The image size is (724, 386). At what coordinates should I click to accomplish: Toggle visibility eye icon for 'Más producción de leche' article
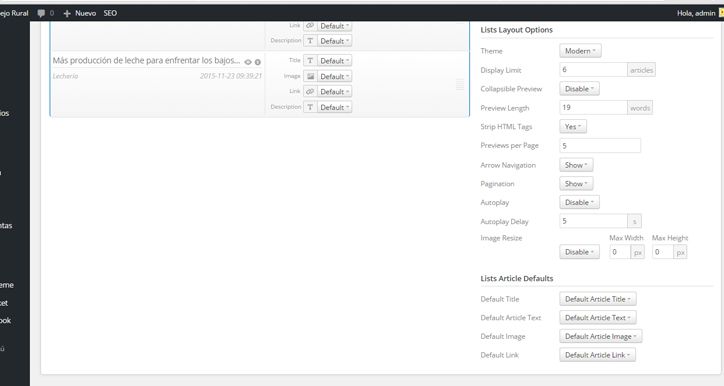[248, 62]
